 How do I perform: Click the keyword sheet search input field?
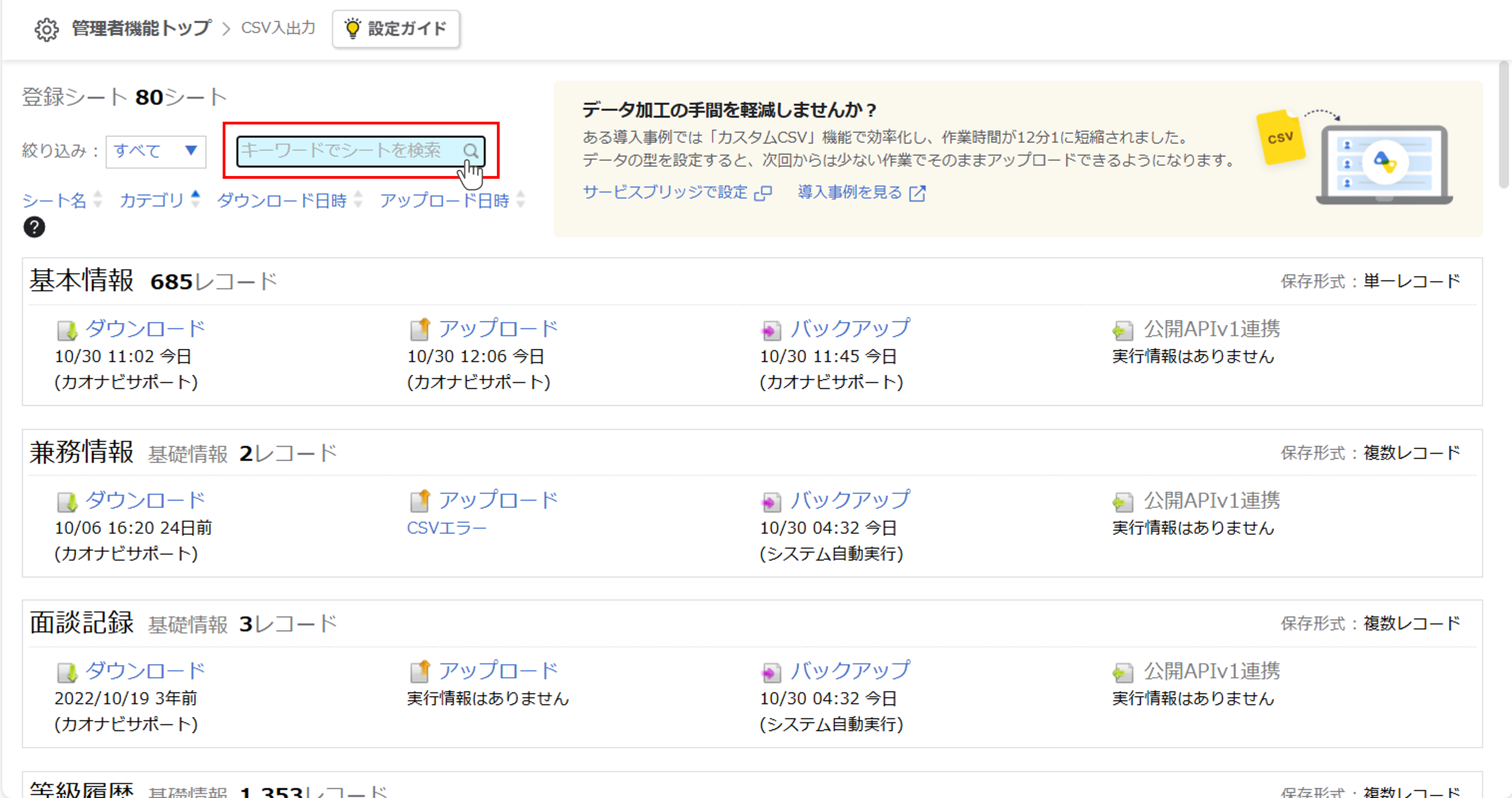pyautogui.click(x=346, y=151)
